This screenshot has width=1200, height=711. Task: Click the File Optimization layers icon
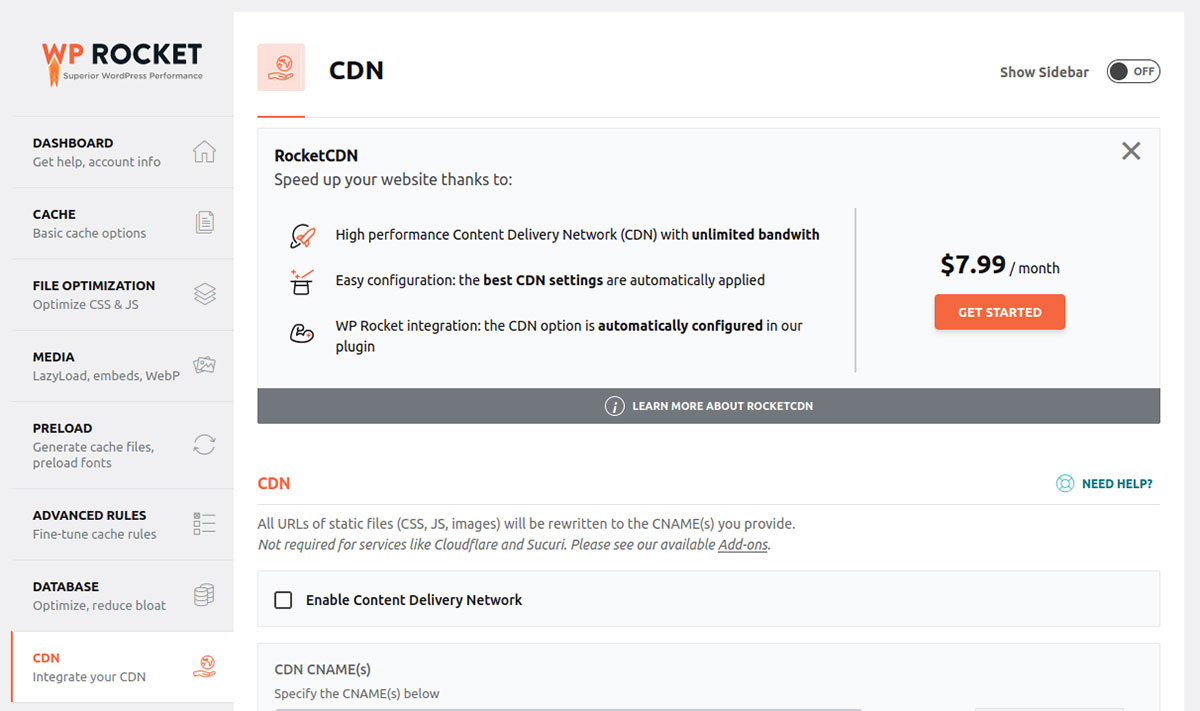(x=204, y=294)
